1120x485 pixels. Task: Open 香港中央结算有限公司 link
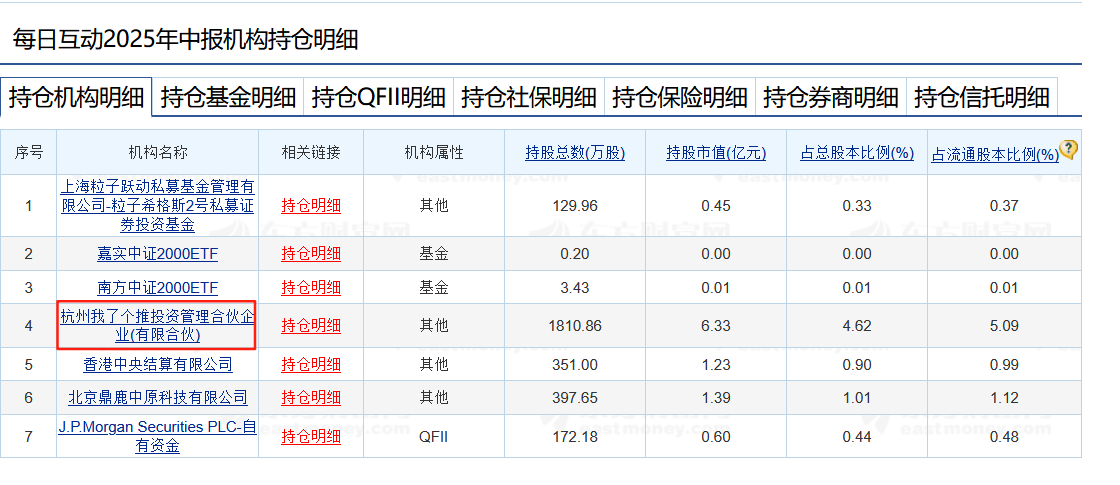(158, 364)
